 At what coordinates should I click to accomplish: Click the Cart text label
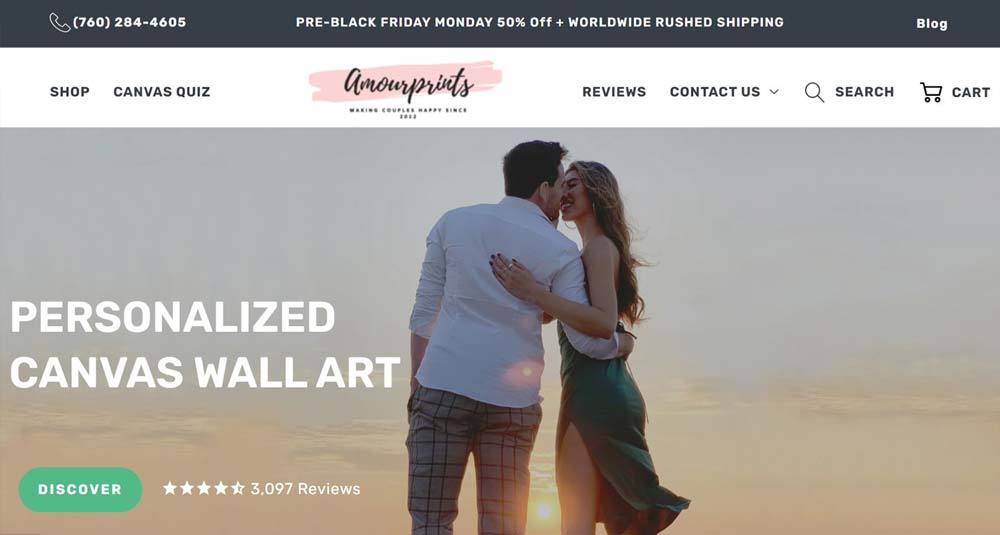coord(971,92)
